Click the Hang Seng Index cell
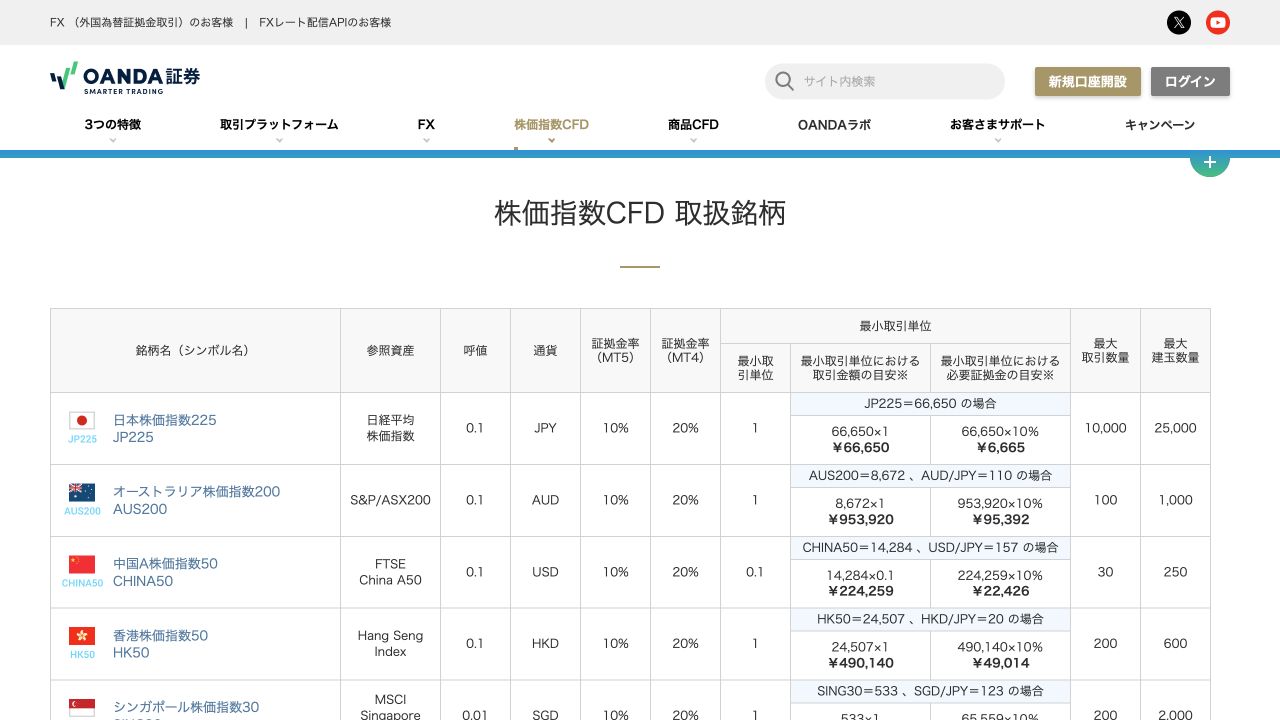Image resolution: width=1280 pixels, height=720 pixels. [x=390, y=644]
